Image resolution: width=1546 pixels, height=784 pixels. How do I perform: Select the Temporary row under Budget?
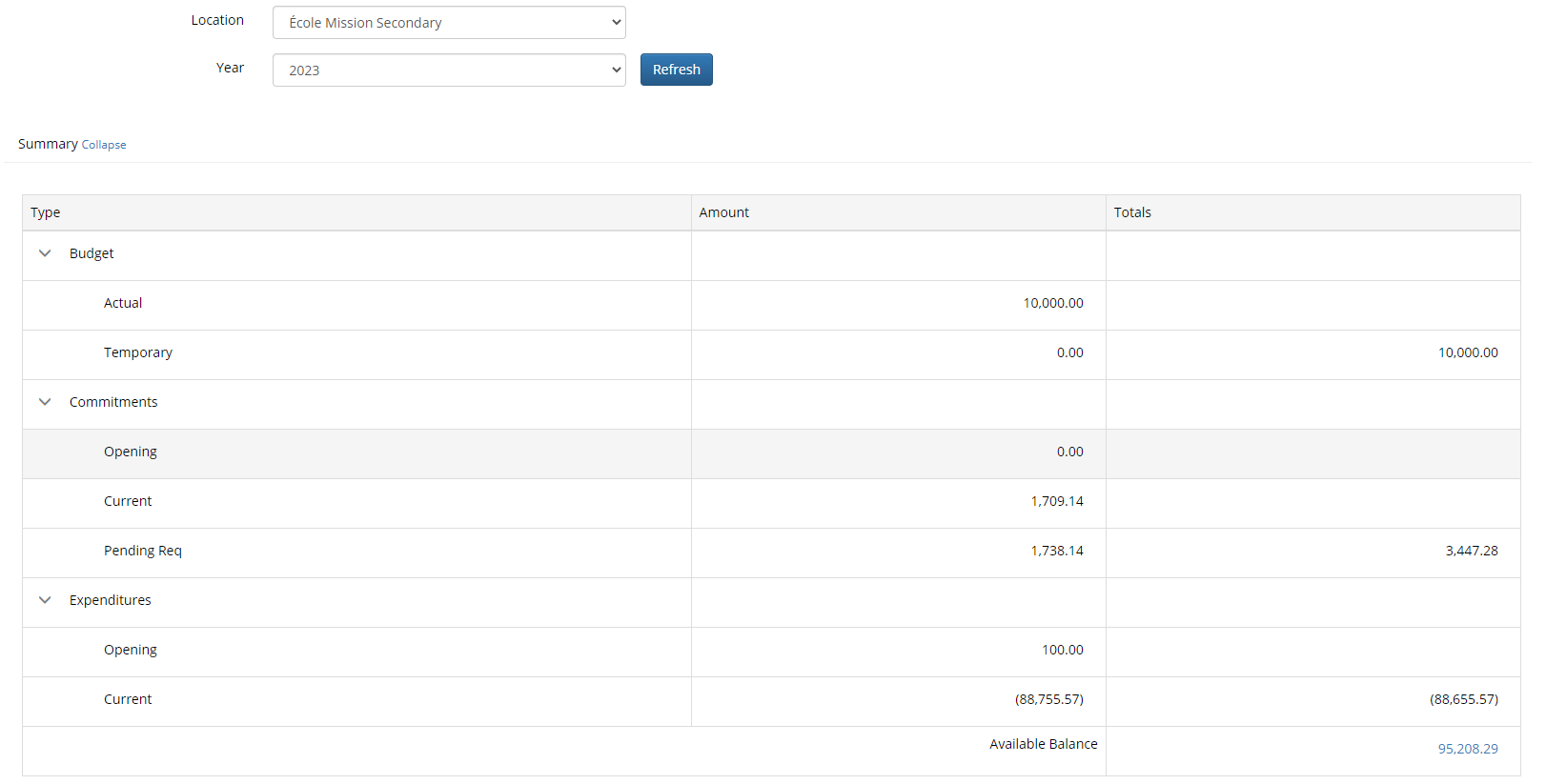[x=138, y=352]
